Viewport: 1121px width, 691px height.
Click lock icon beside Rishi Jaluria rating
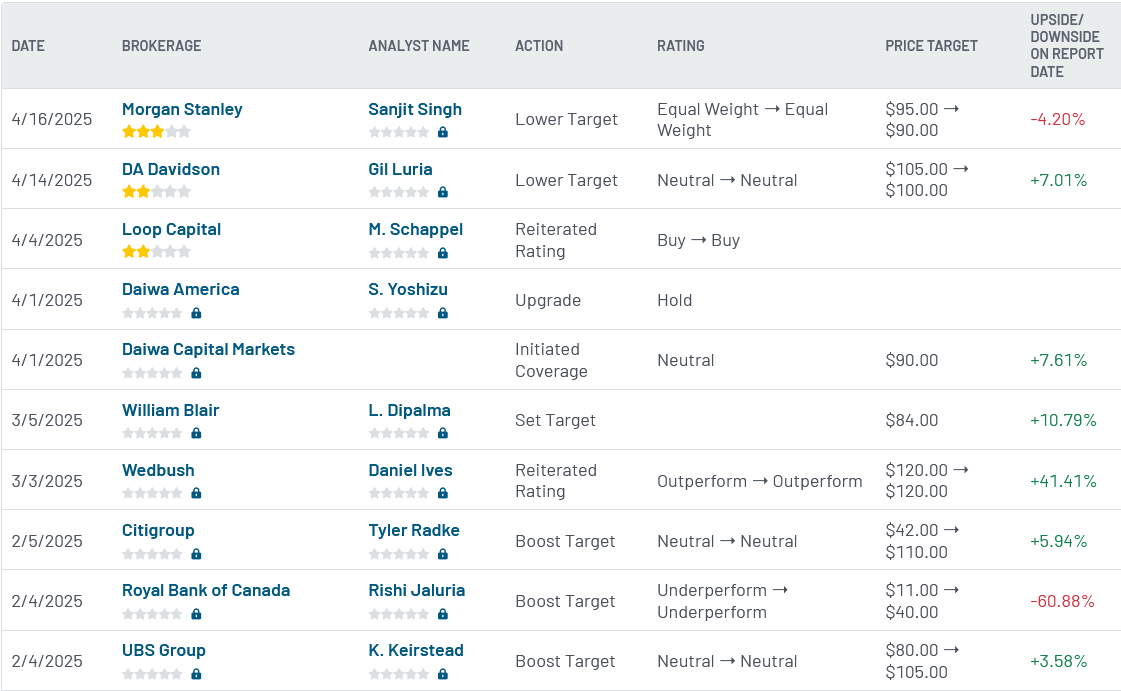tap(443, 613)
